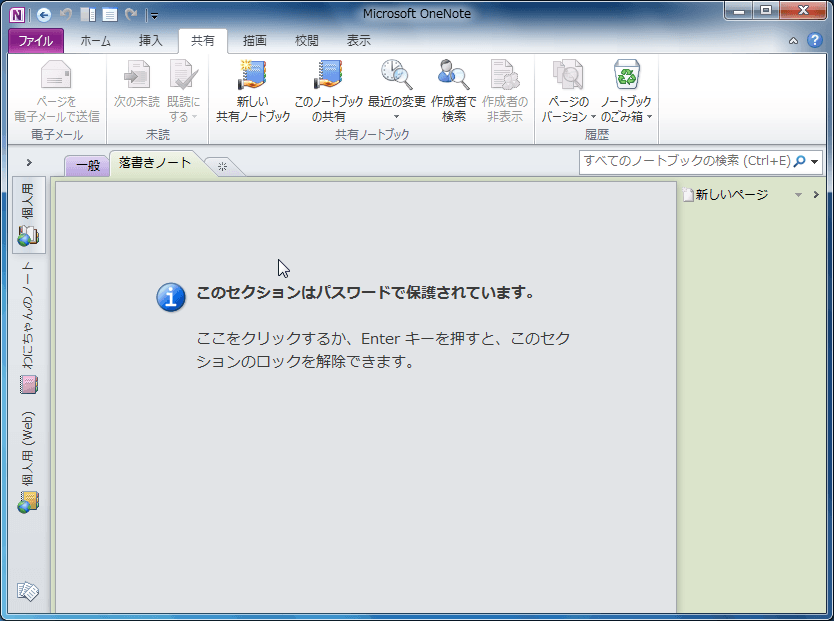Open the 個人用 notebook in sidebar
Image resolution: width=834 pixels, height=621 pixels.
tap(28, 214)
